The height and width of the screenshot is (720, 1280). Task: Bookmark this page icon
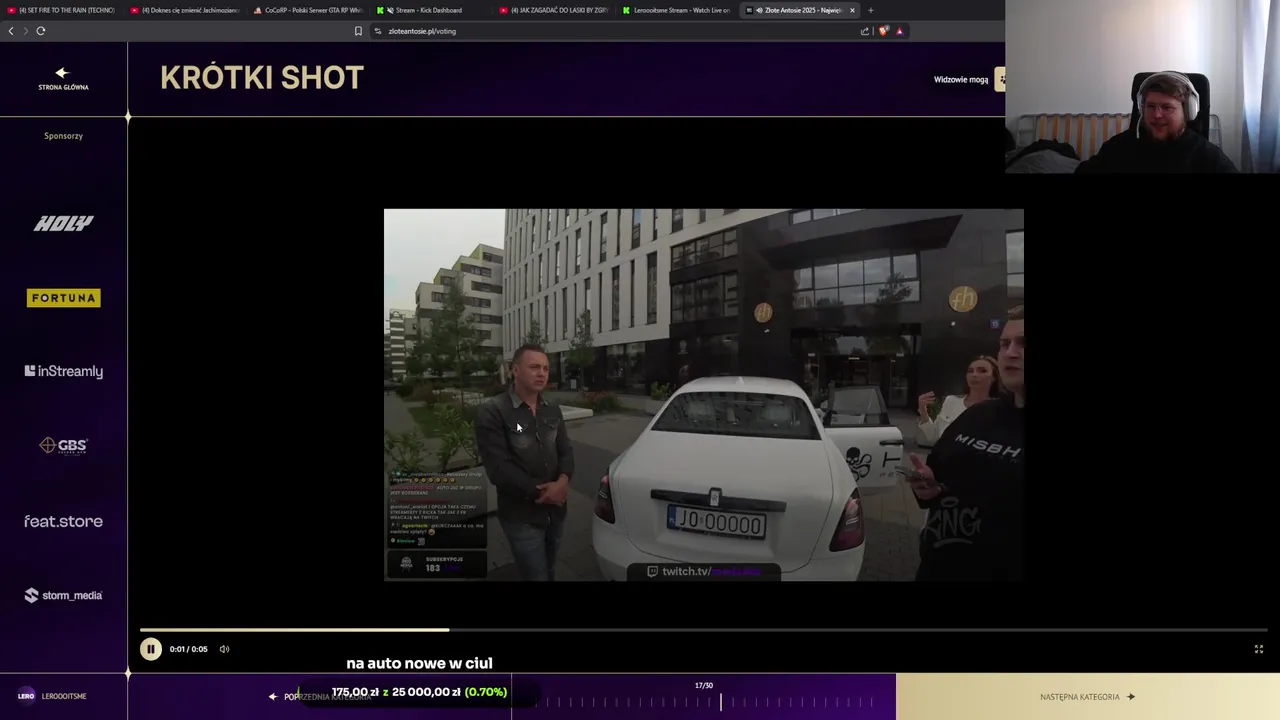point(358,31)
